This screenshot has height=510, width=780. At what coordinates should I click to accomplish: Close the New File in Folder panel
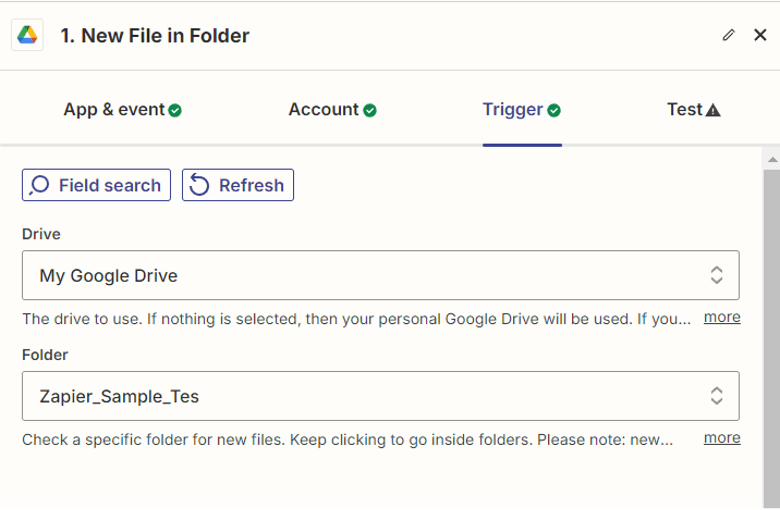click(x=760, y=35)
